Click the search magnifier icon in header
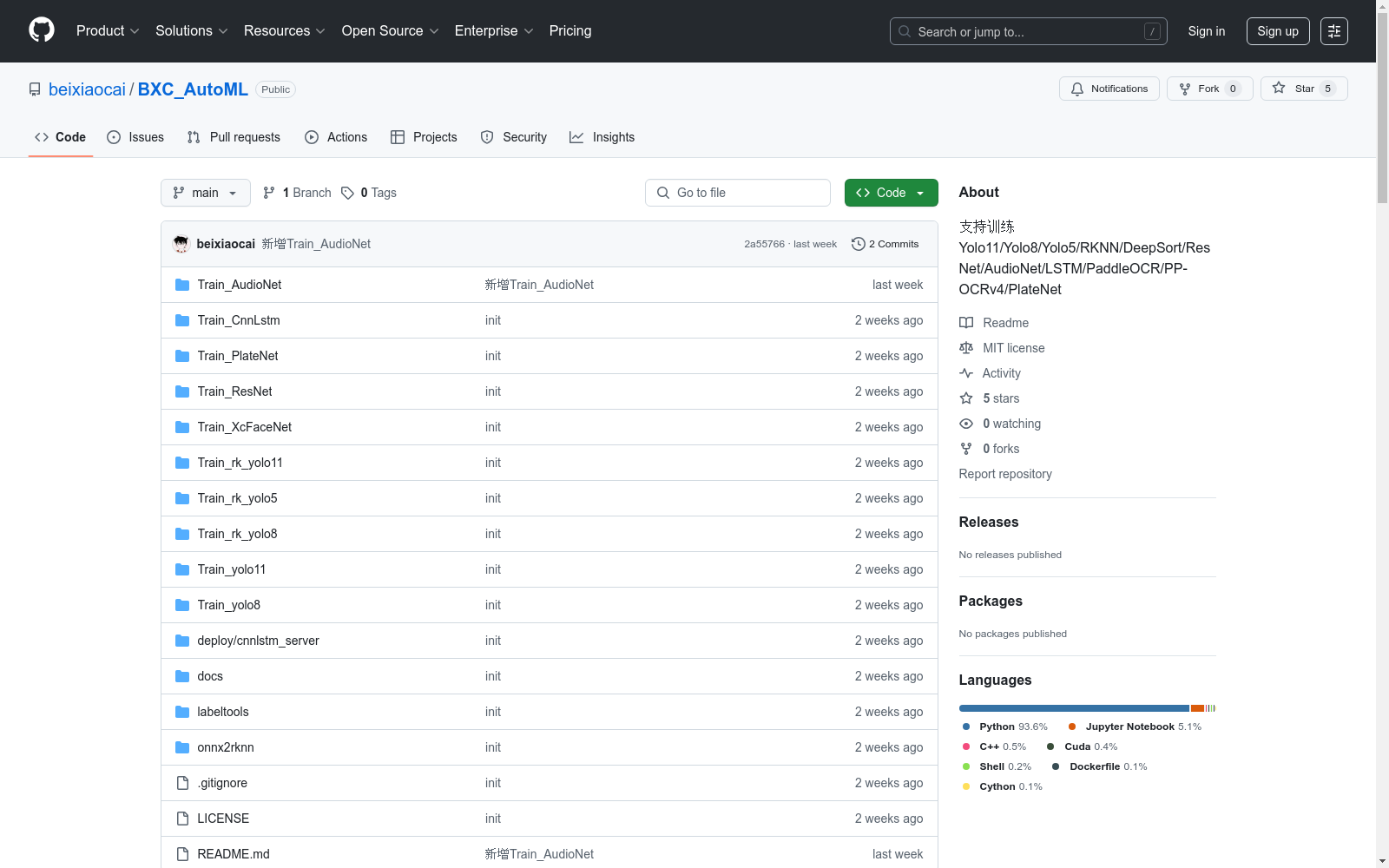The height and width of the screenshot is (868, 1389). (x=905, y=31)
